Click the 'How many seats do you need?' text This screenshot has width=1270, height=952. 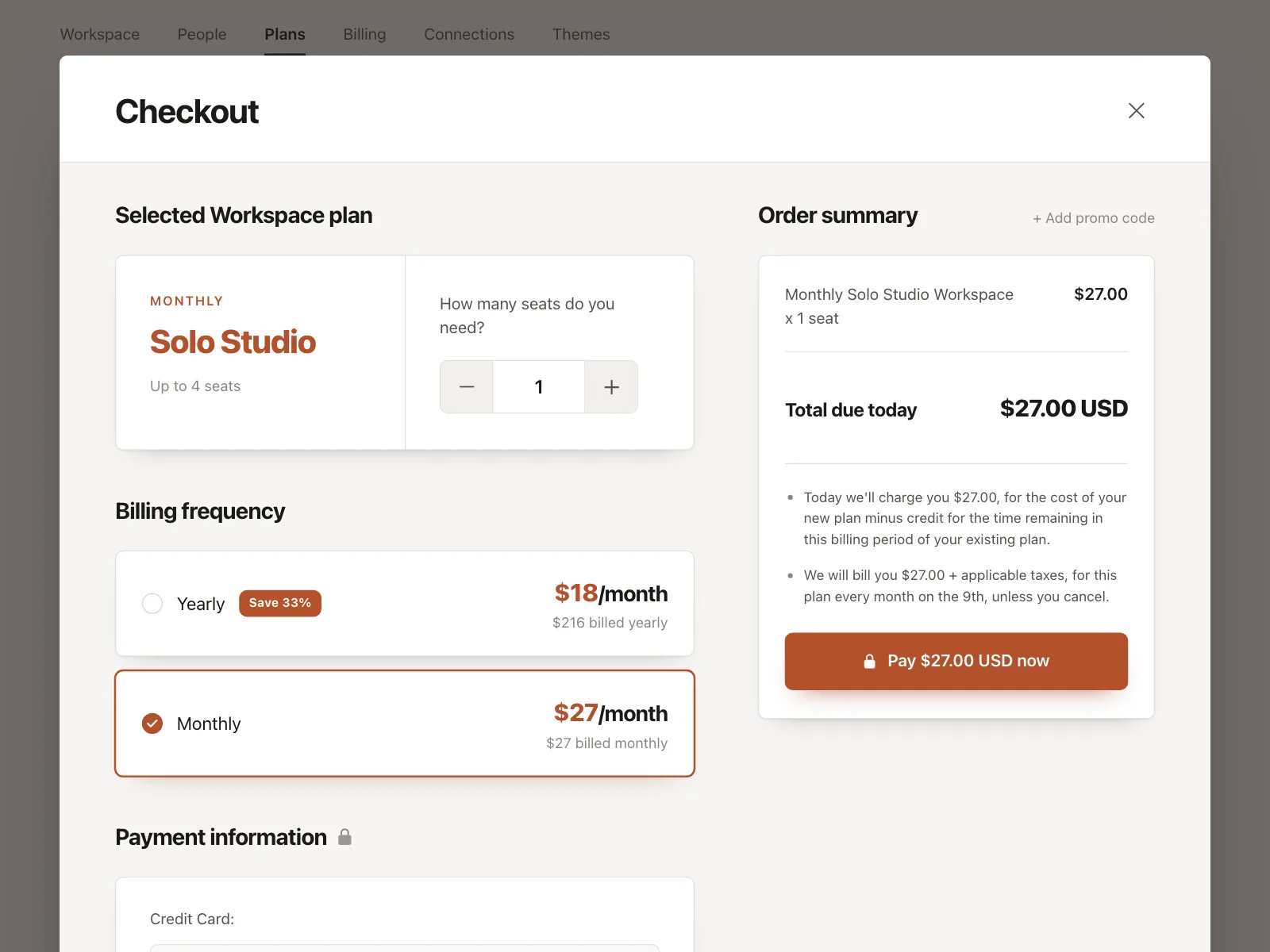pyautogui.click(x=527, y=316)
